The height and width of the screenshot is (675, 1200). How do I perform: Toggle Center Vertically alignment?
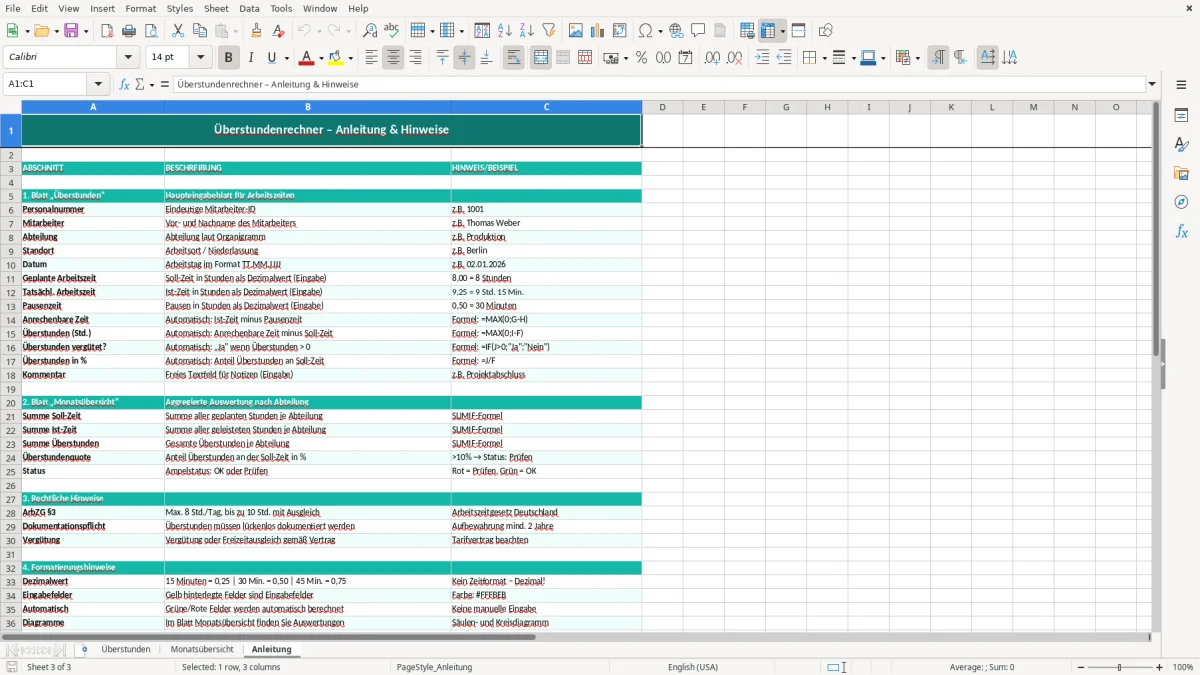[x=464, y=58]
